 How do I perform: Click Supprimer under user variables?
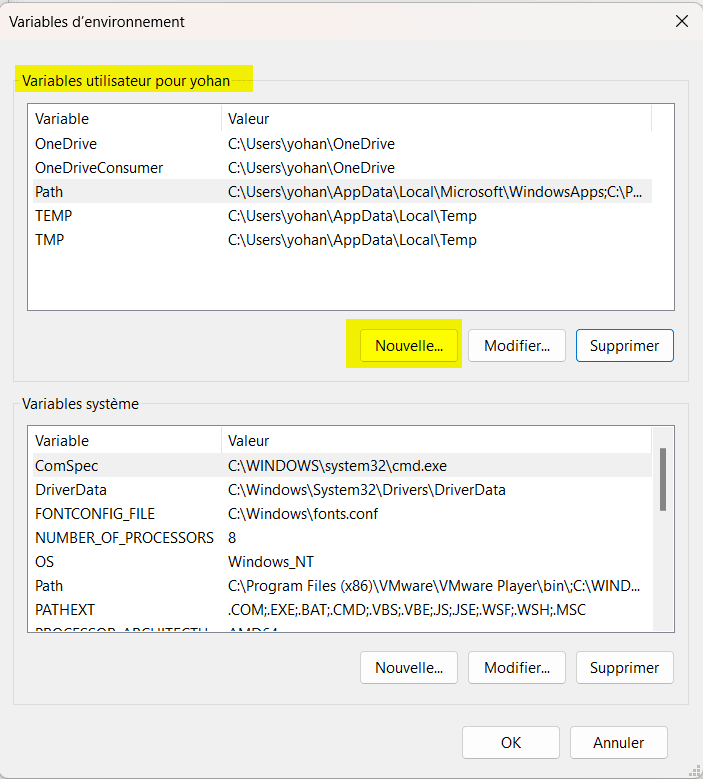pyautogui.click(x=624, y=346)
